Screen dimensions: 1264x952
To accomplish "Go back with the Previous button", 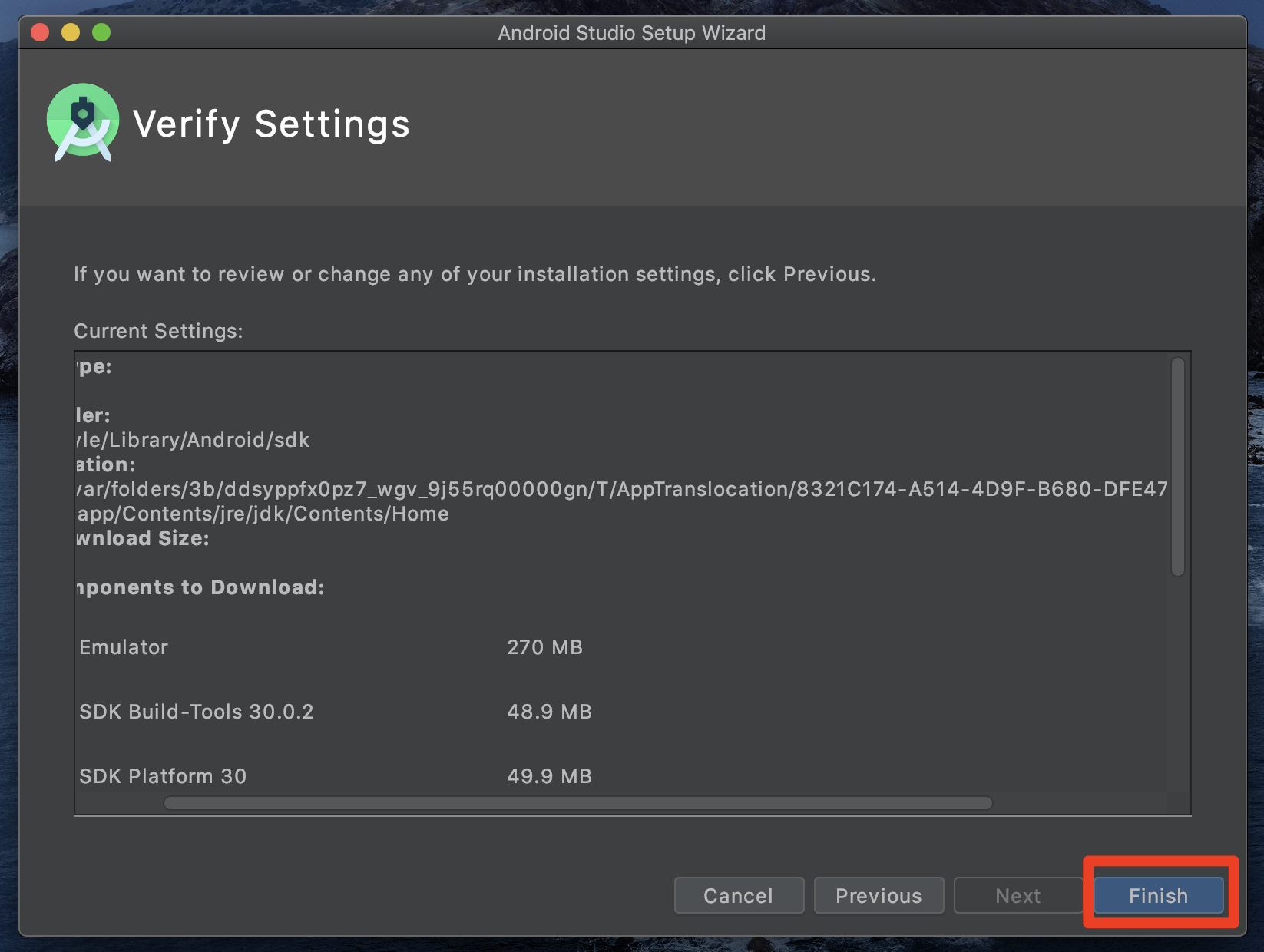I will tap(879, 895).
